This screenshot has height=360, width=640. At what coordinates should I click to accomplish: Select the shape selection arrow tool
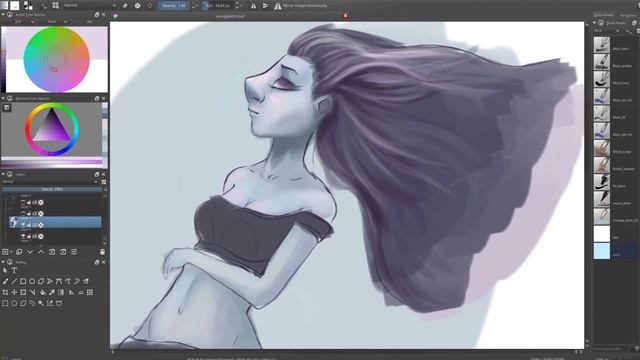pyautogui.click(x=5, y=270)
